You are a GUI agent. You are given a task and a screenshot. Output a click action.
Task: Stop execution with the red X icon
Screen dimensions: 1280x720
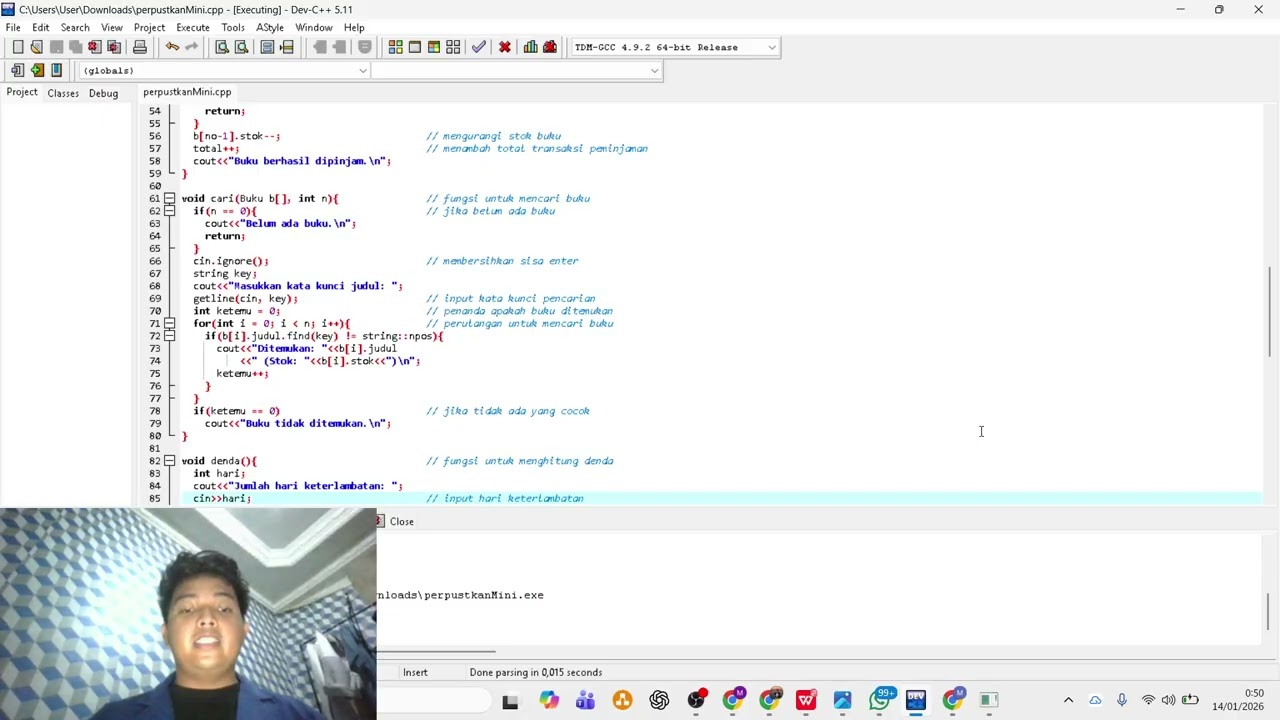click(x=505, y=47)
